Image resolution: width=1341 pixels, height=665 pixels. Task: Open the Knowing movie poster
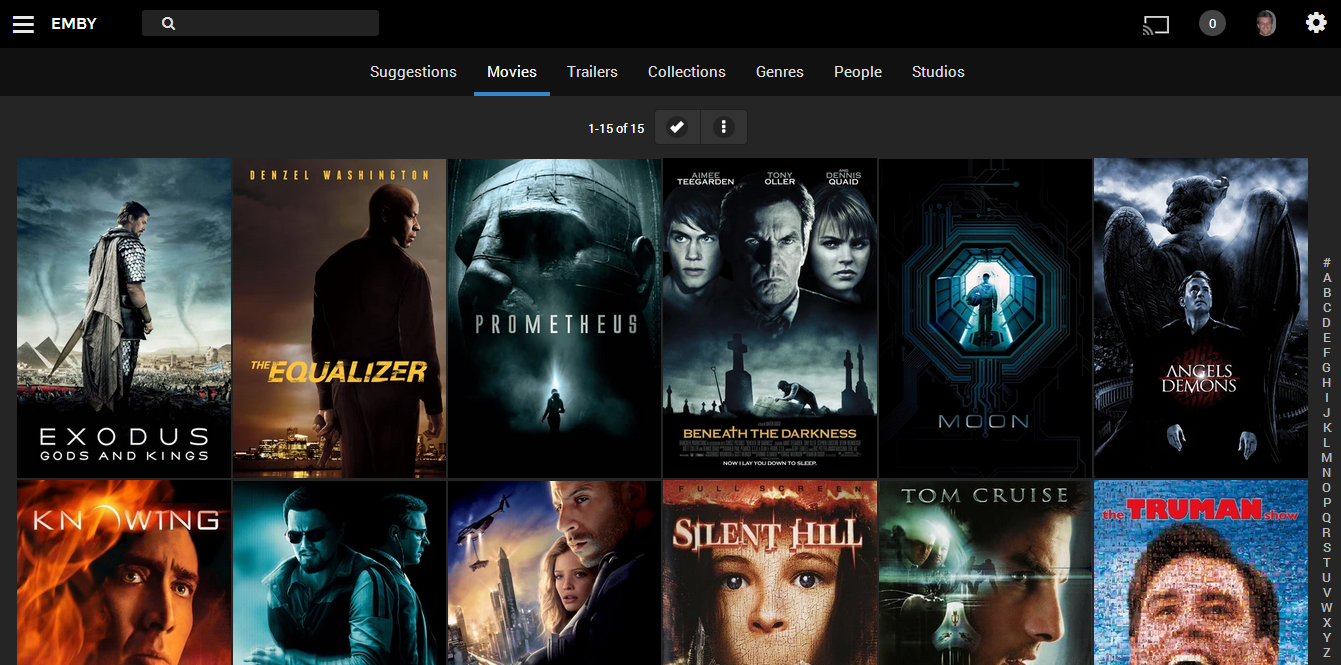coord(124,572)
